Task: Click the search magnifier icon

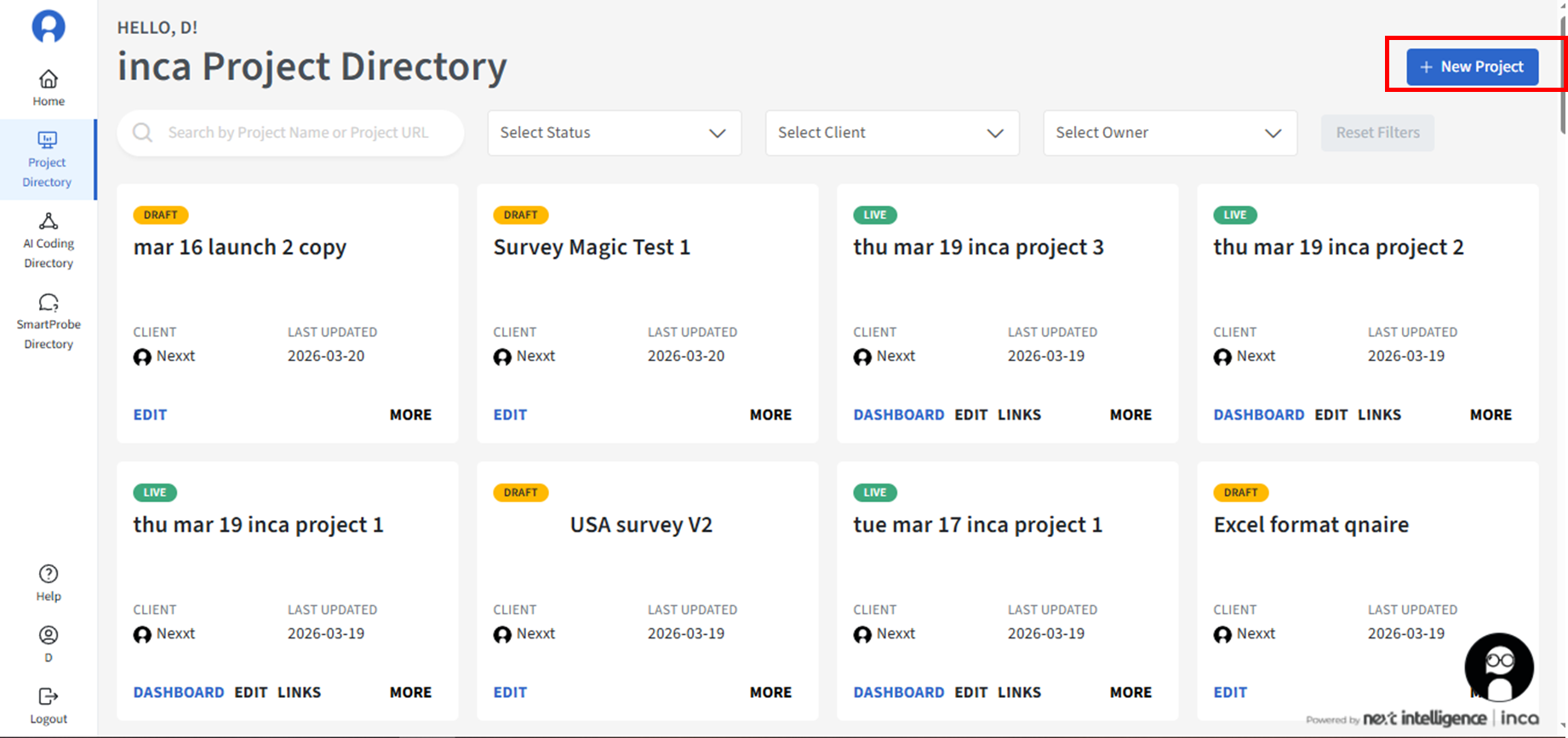Action: pyautogui.click(x=143, y=133)
